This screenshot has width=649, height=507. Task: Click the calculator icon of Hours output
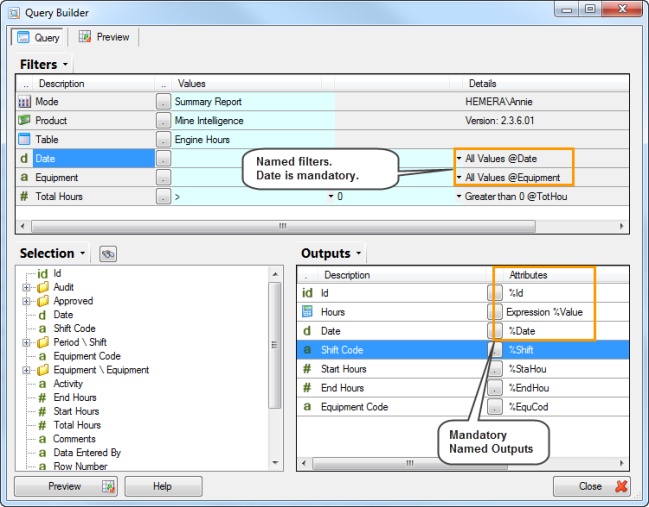coord(307,312)
